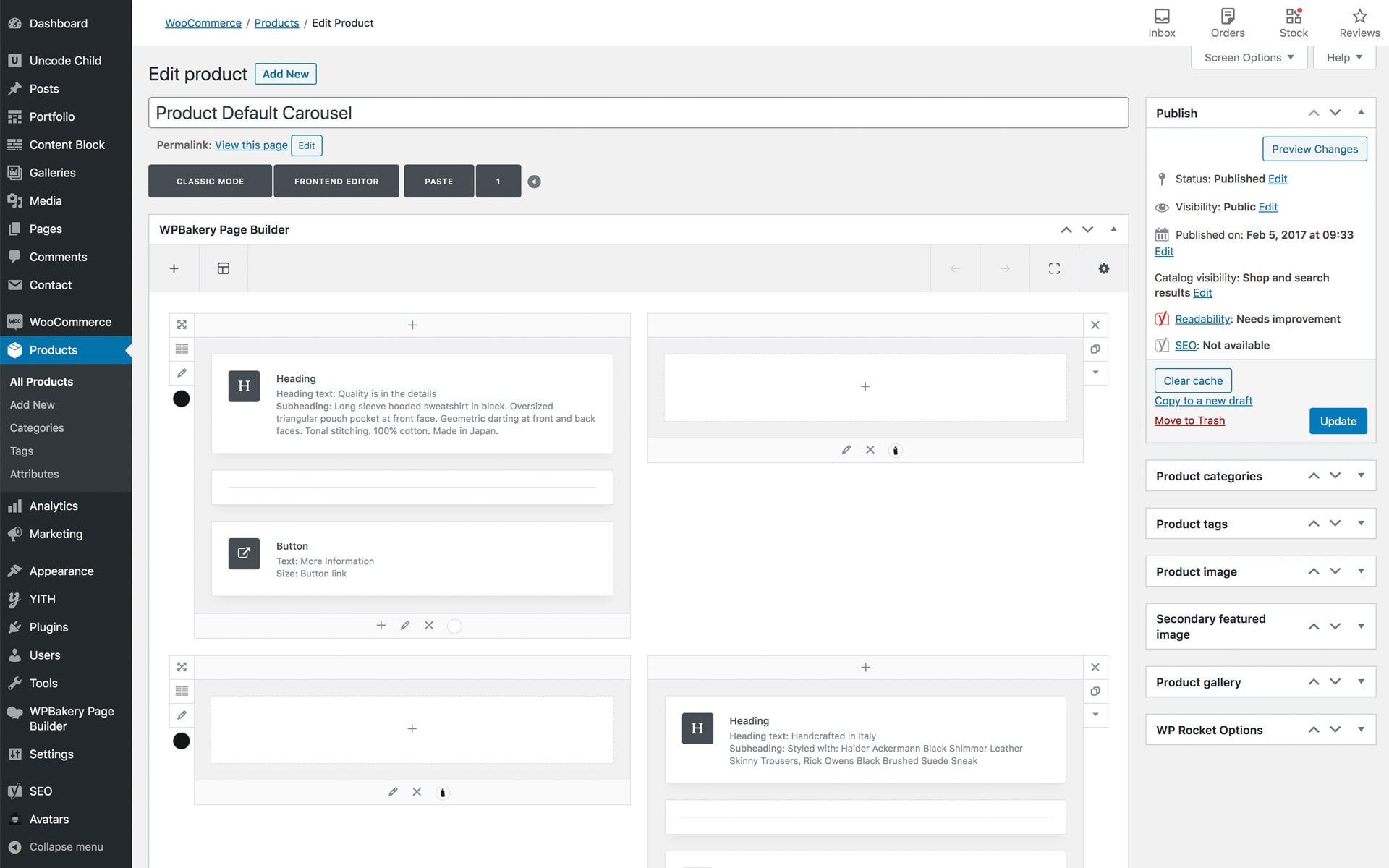The image size is (1389, 868).
Task: Click the Move to Trash link
Action: click(x=1189, y=420)
